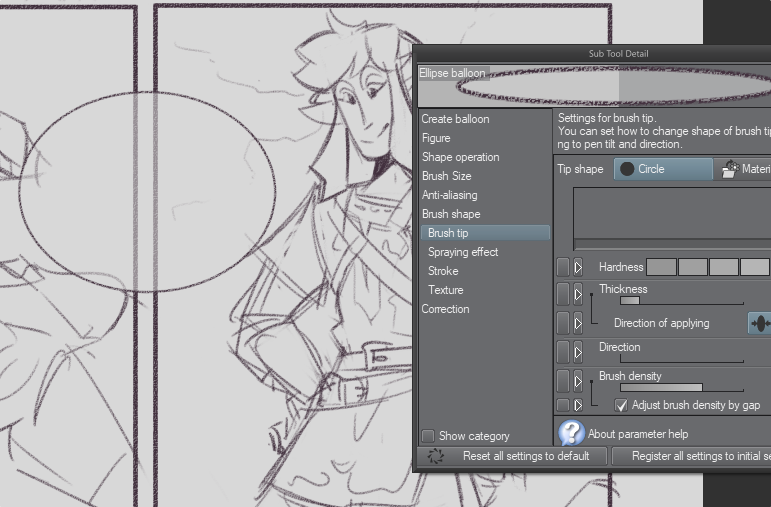
Task: Expand the Direction of applying row arrow
Action: 578,323
